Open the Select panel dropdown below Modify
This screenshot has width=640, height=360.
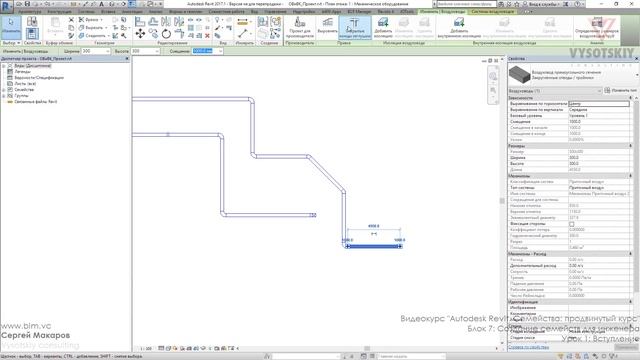point(11,43)
